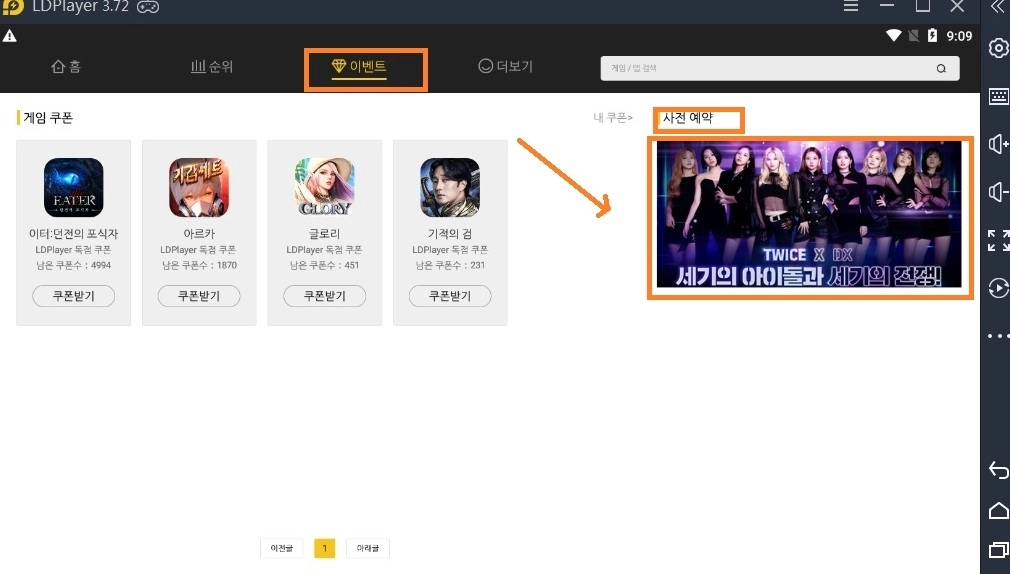The height and width of the screenshot is (574, 1010).
Task: Click the Android home icon
Action: point(998,510)
